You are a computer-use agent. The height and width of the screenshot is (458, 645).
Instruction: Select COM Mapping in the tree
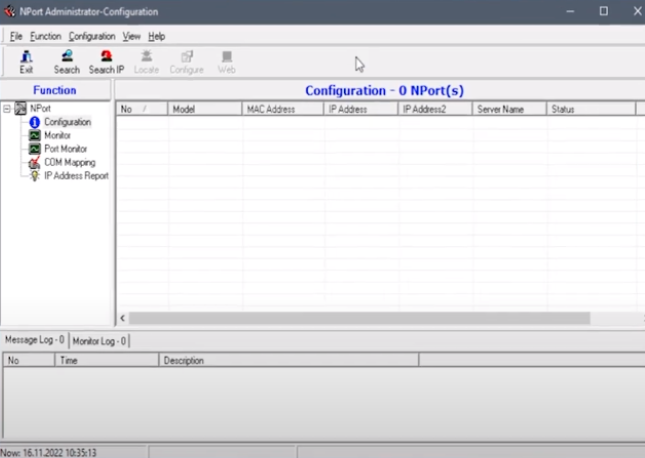pyautogui.click(x=70, y=163)
